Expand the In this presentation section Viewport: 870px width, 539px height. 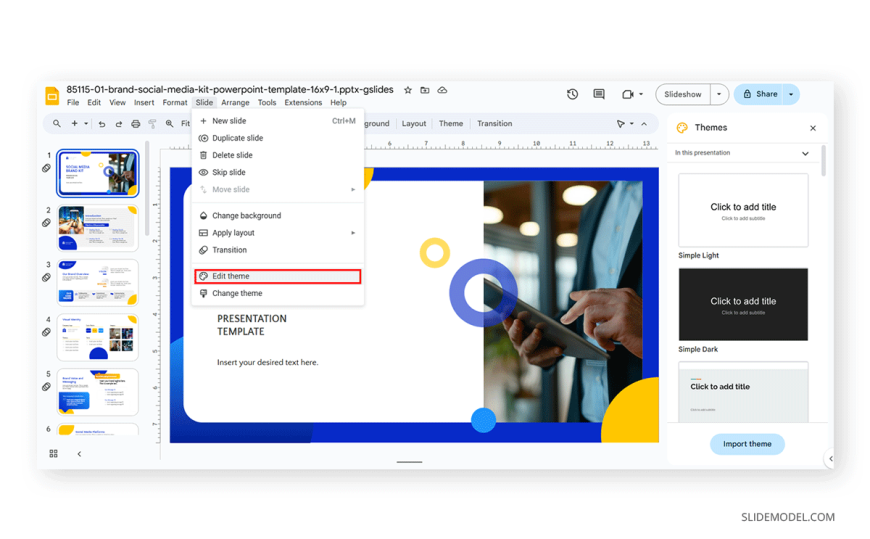805,153
